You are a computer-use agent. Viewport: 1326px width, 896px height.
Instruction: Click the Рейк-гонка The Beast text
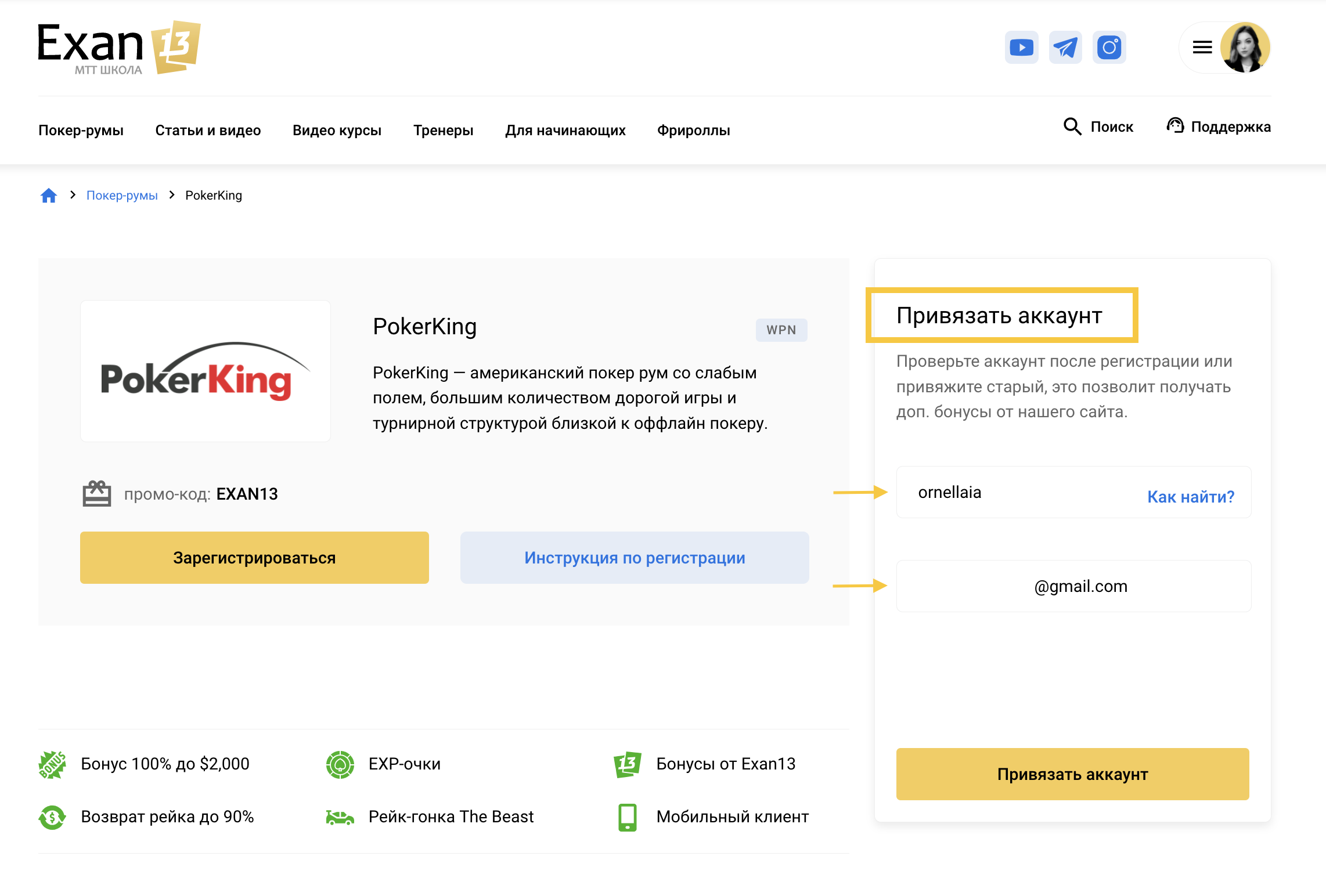coord(451,817)
